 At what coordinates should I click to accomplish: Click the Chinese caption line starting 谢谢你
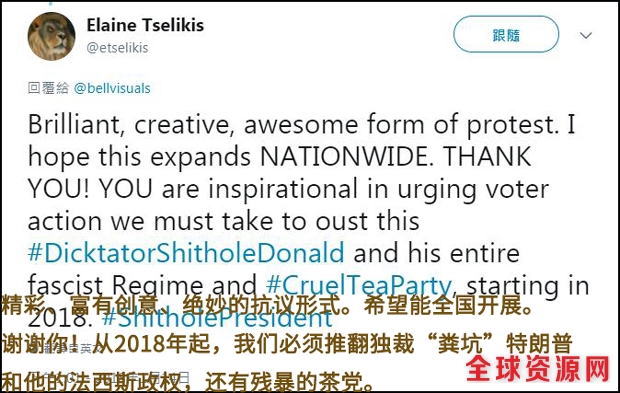287,344
